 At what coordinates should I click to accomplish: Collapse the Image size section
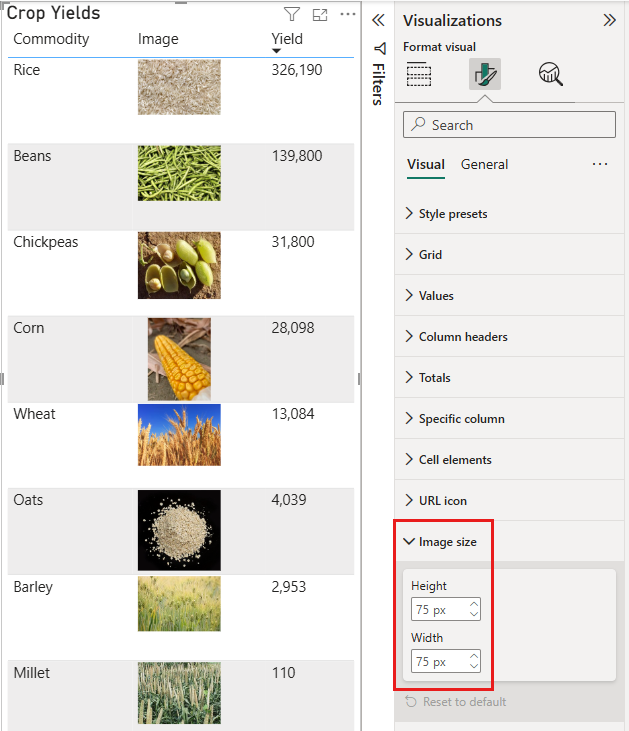click(509, 542)
